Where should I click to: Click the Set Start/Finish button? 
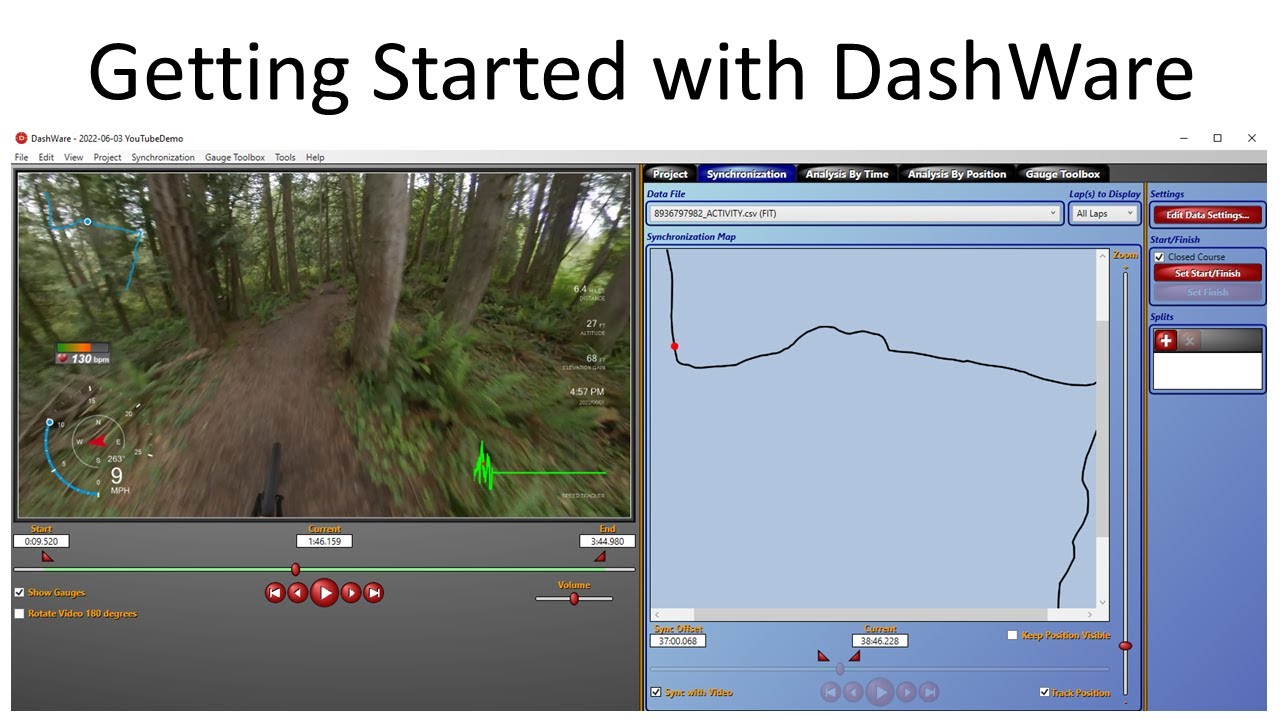point(1207,273)
